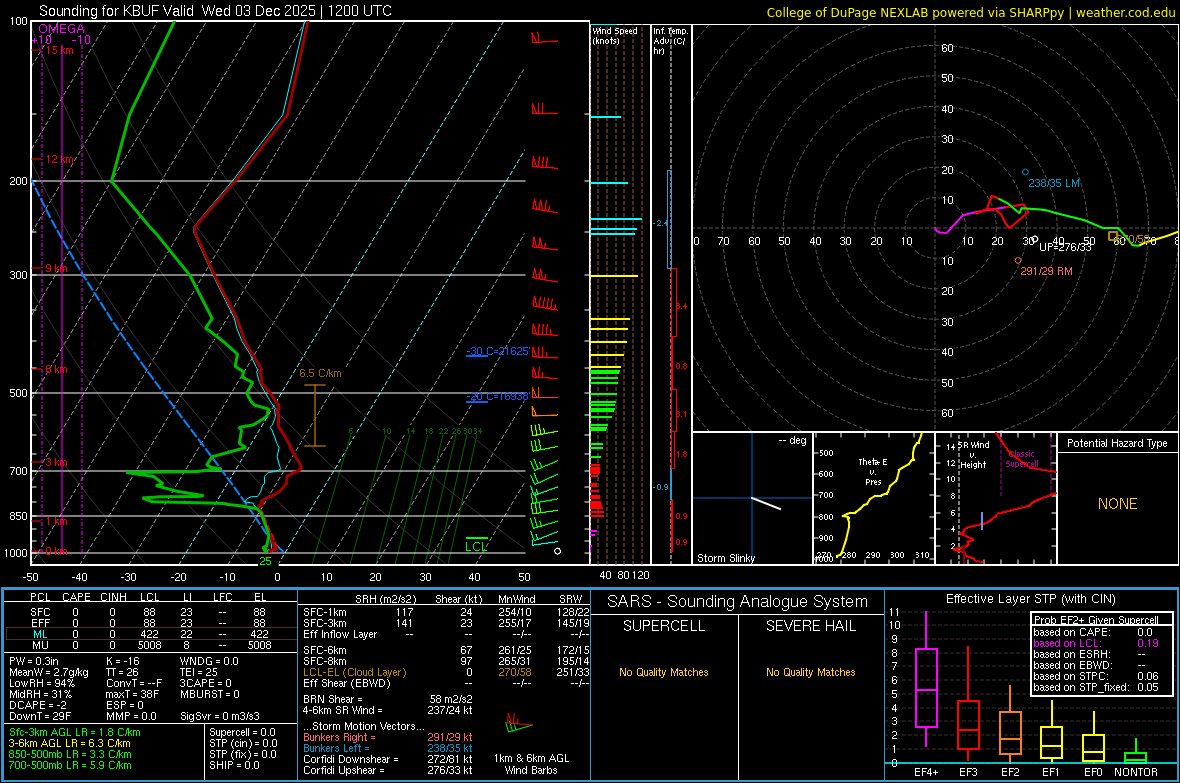Click the red Bunkers right-mover circle marker

pos(1018,260)
